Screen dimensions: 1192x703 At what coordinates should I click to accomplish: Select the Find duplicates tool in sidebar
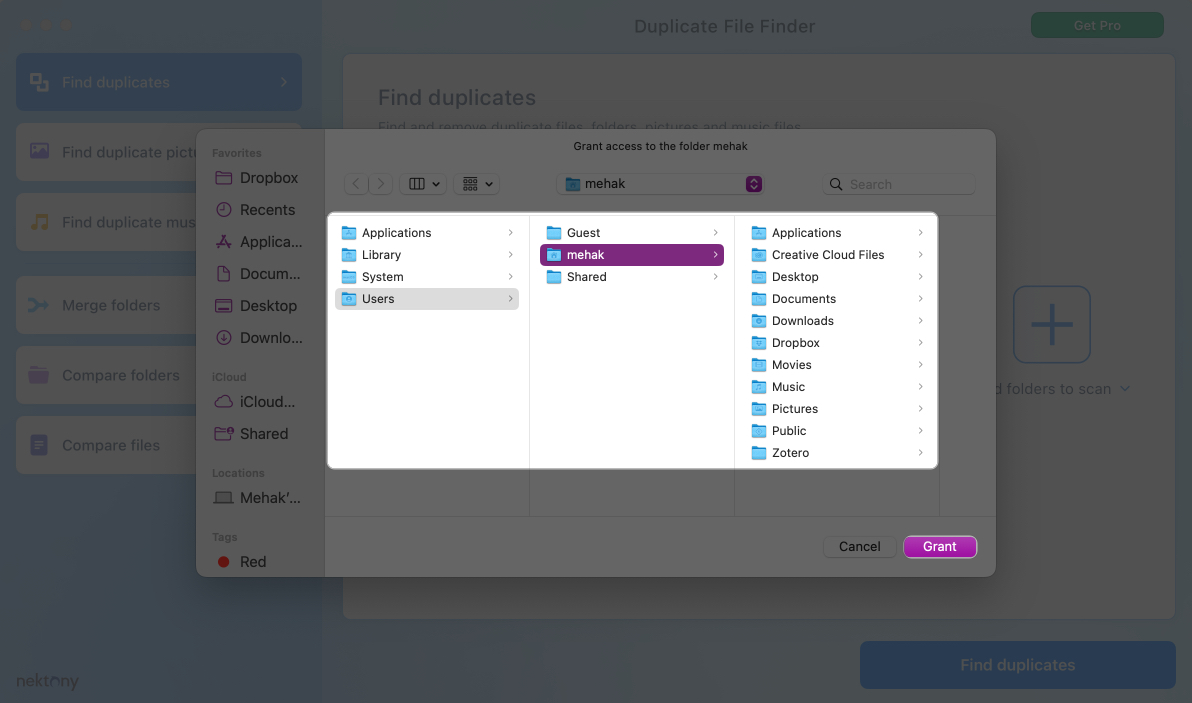[x=158, y=81]
